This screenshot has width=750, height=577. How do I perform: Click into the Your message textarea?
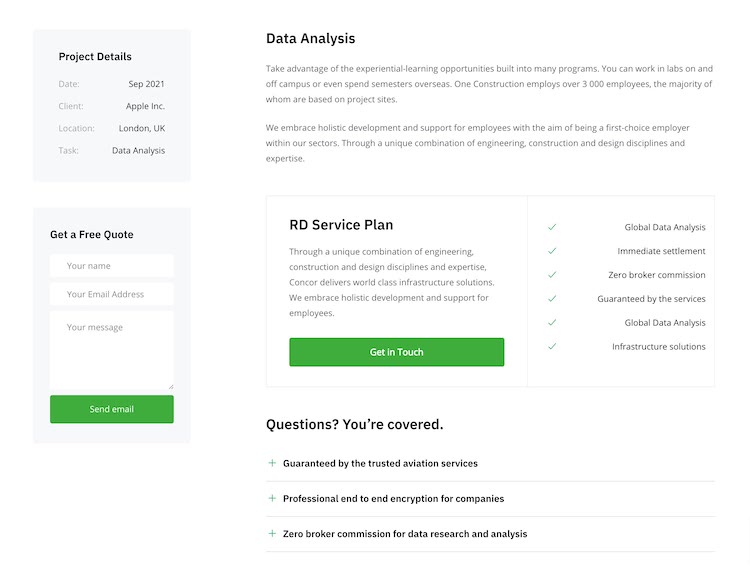click(111, 350)
